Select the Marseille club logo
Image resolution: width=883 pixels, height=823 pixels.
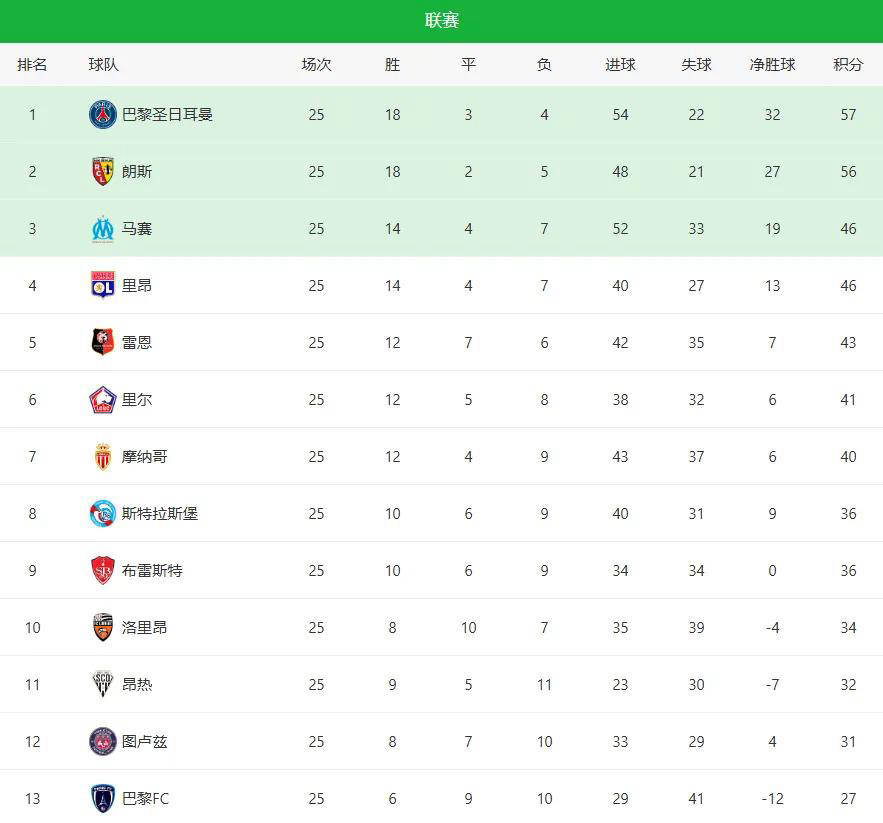click(103, 228)
